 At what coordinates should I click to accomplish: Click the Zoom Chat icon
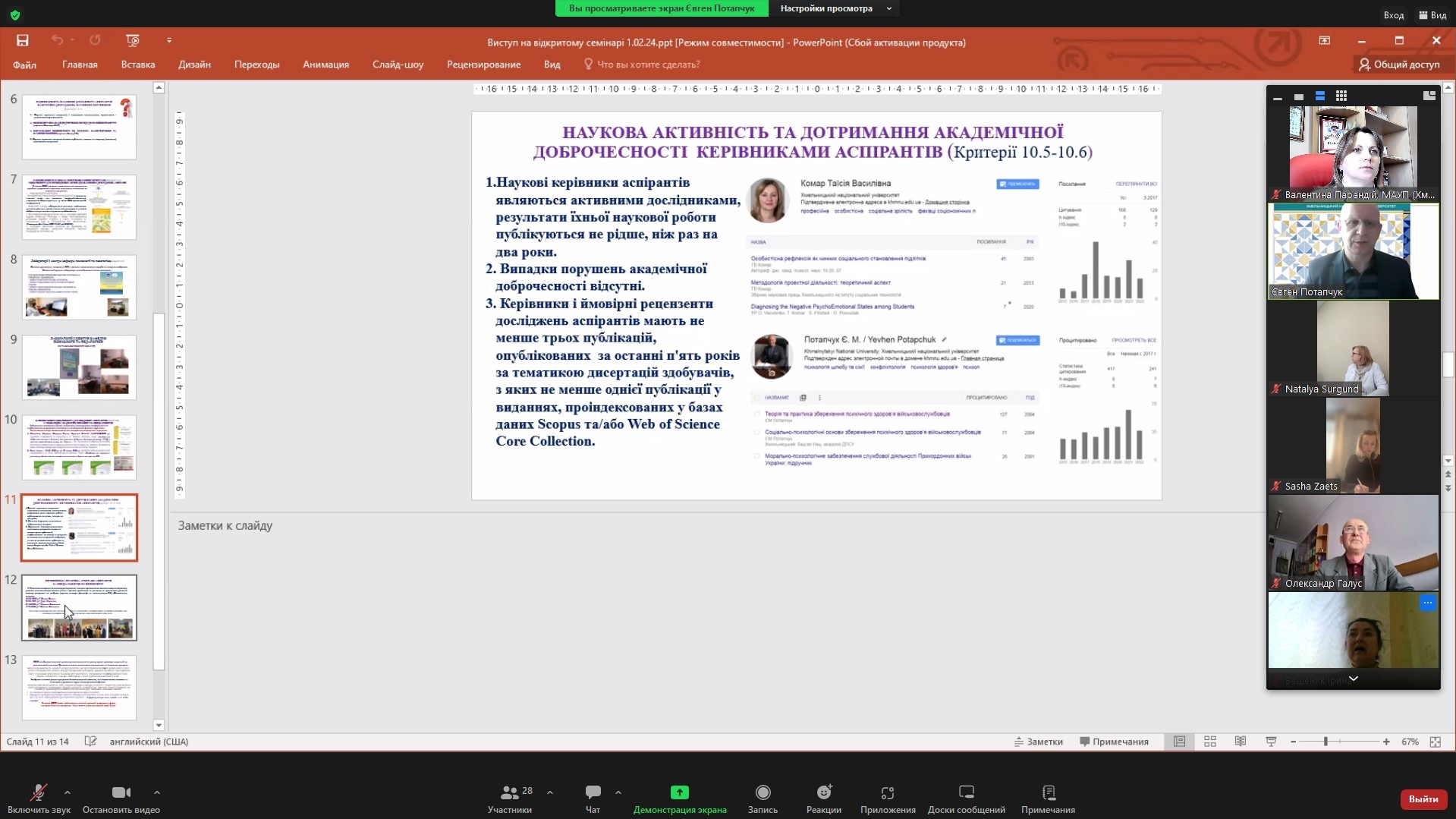593,792
